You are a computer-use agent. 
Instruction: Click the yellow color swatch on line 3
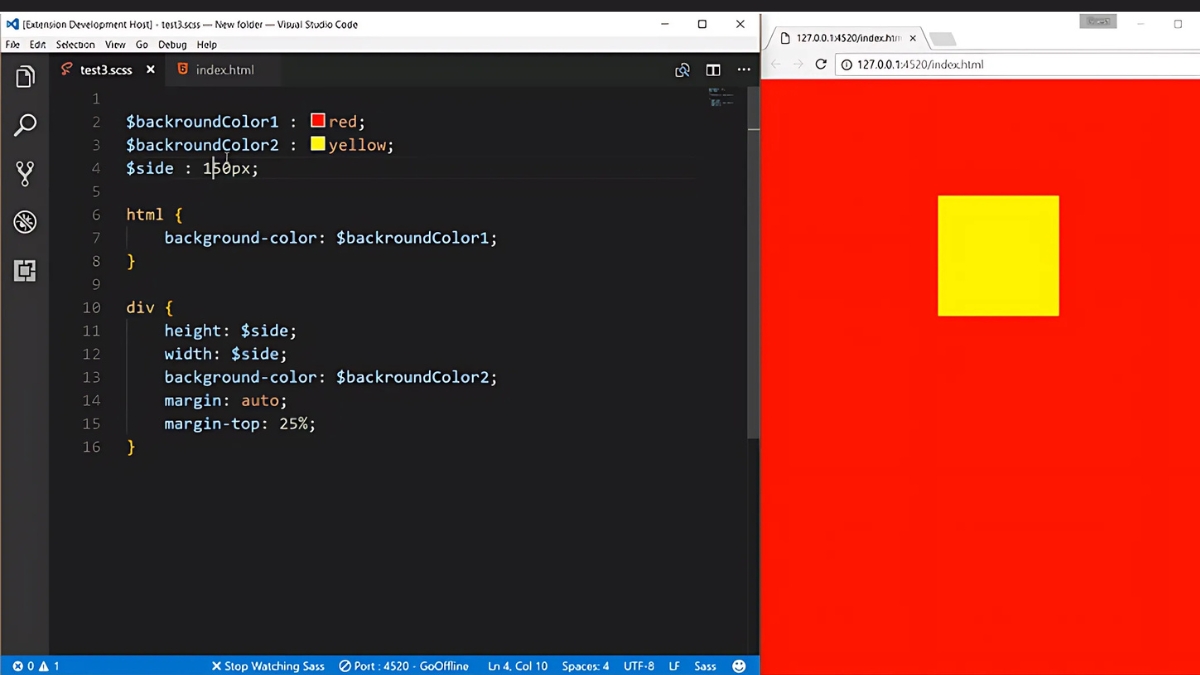click(x=318, y=144)
